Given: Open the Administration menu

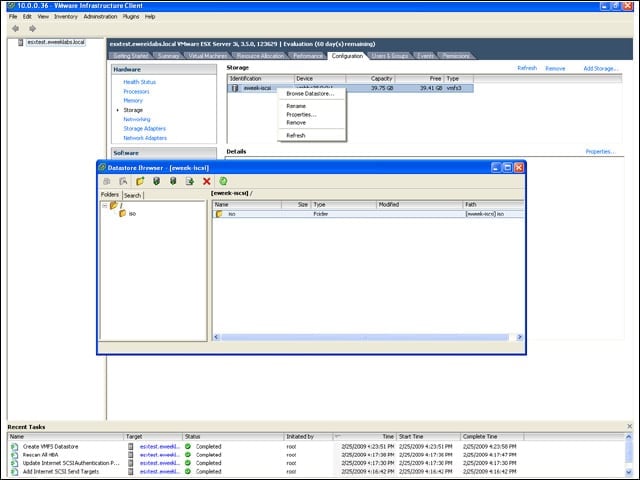Looking at the screenshot, I should tap(100, 17).
